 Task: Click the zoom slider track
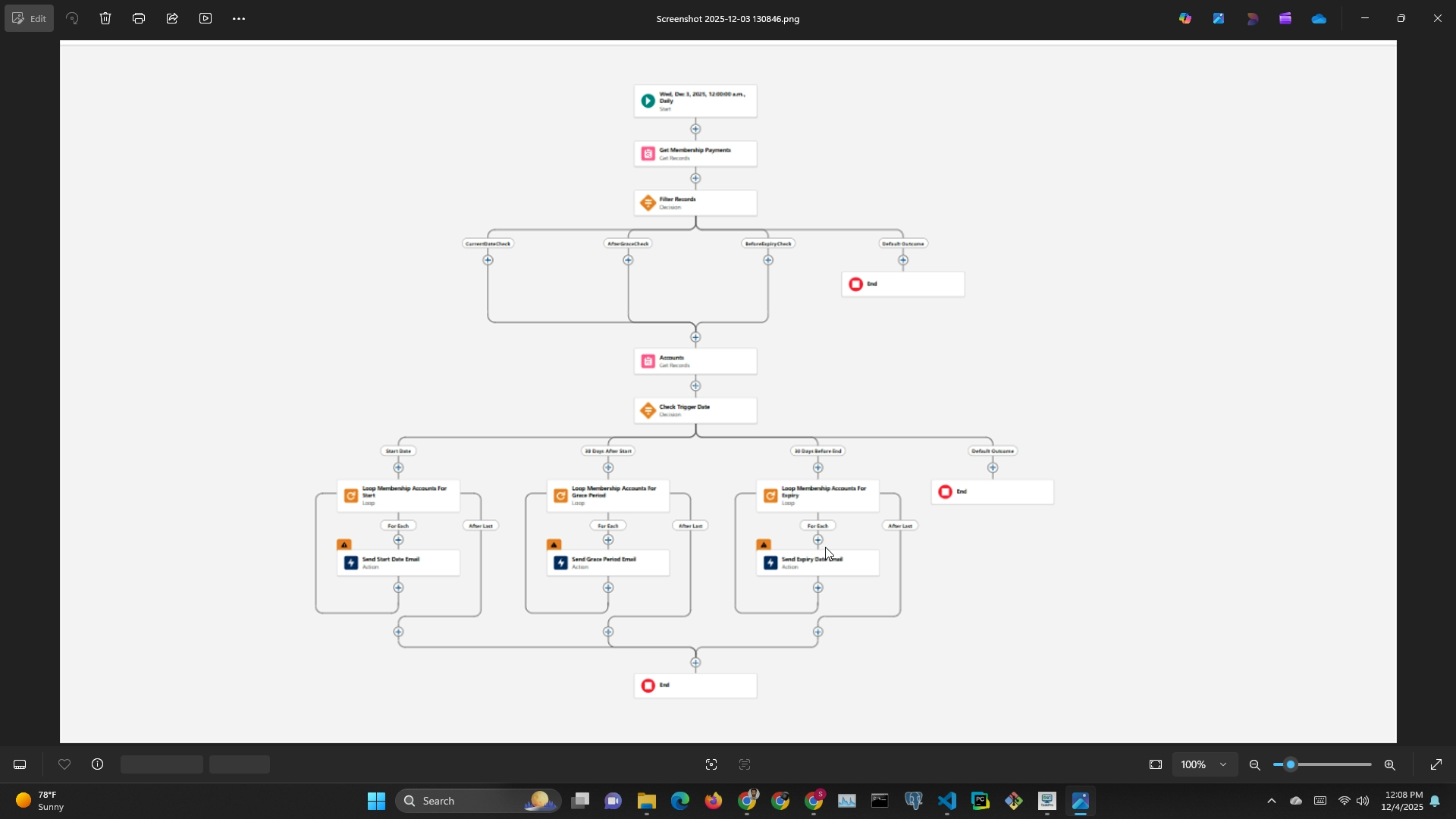click(x=1335, y=764)
